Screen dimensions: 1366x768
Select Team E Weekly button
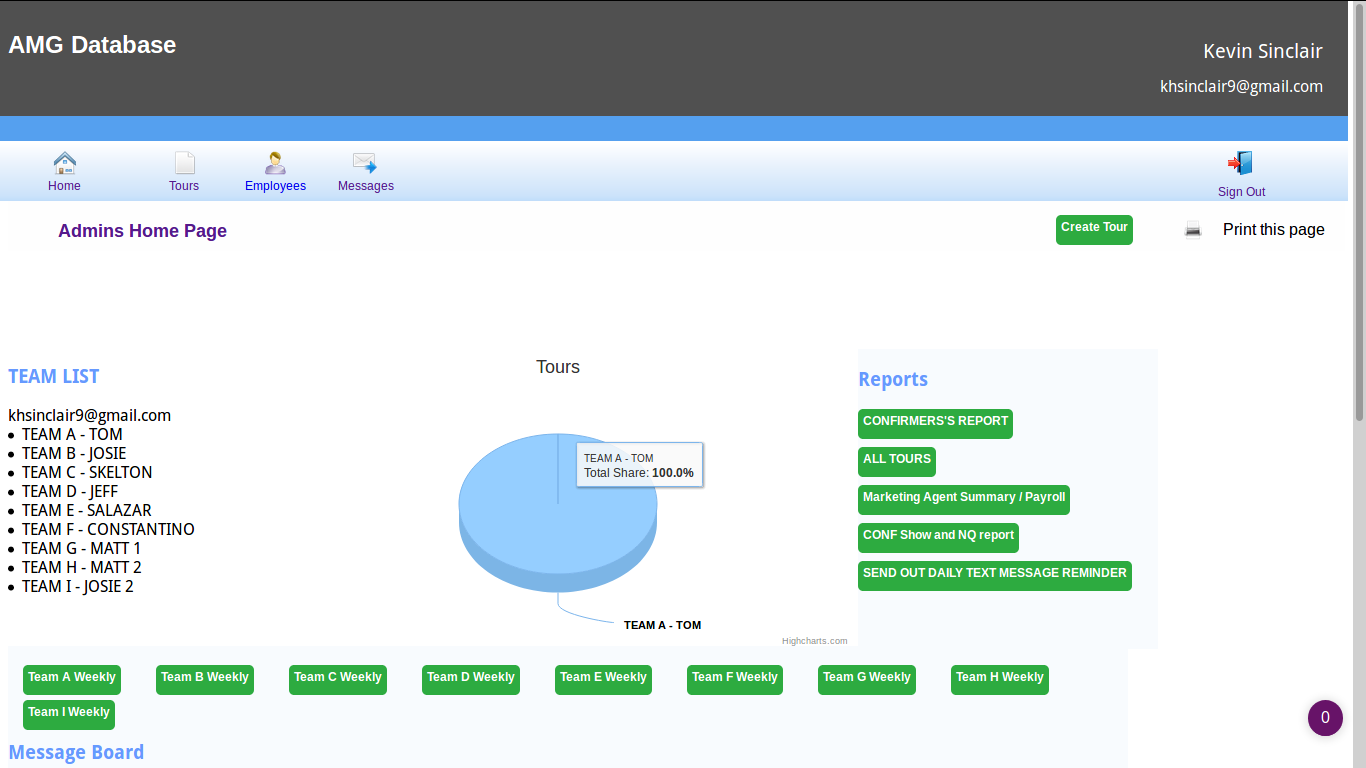coord(603,679)
